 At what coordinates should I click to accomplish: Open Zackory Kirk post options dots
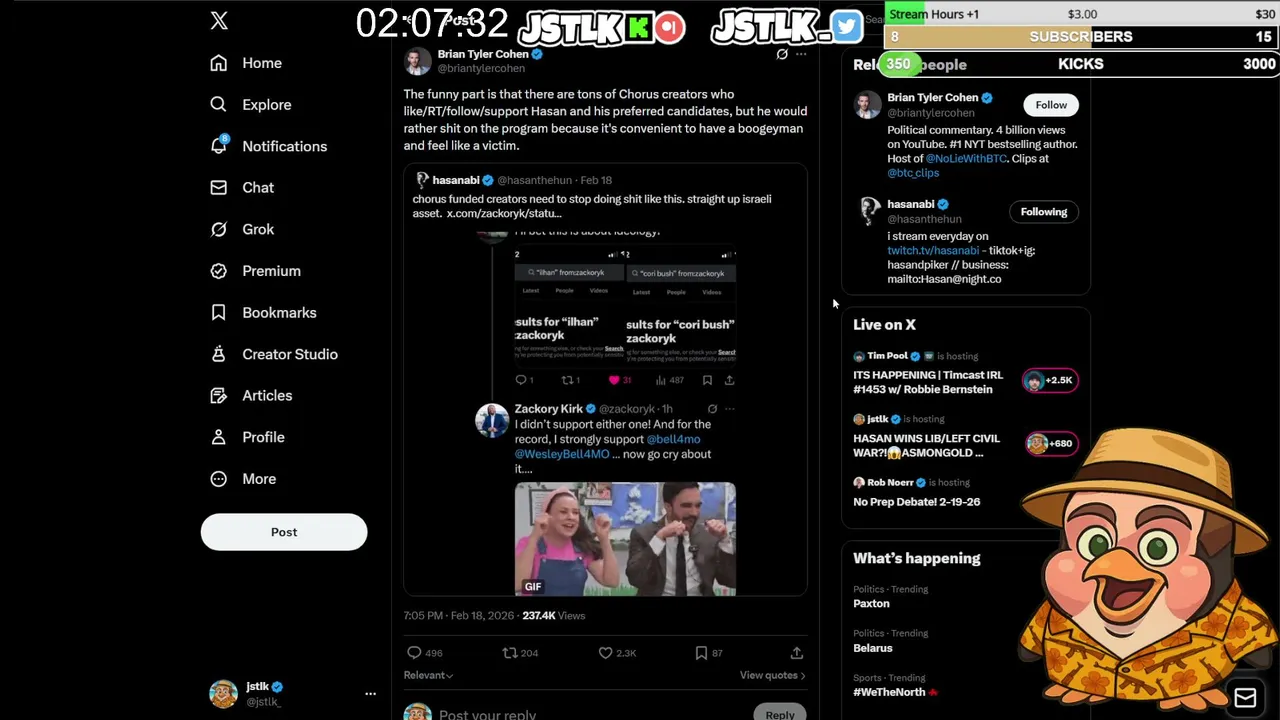click(x=729, y=409)
